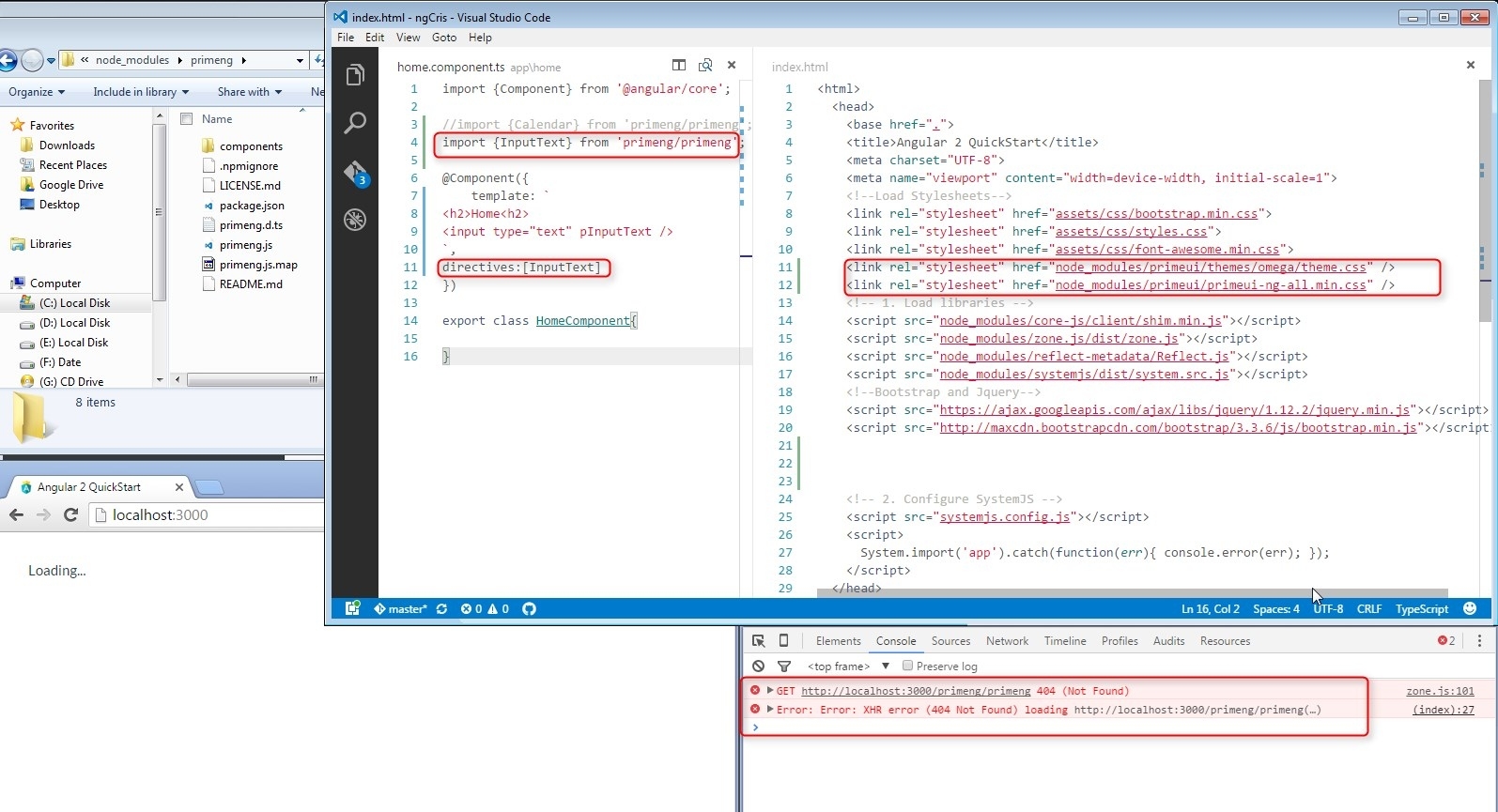Open Include in library dropdown in Explorer

tap(141, 91)
